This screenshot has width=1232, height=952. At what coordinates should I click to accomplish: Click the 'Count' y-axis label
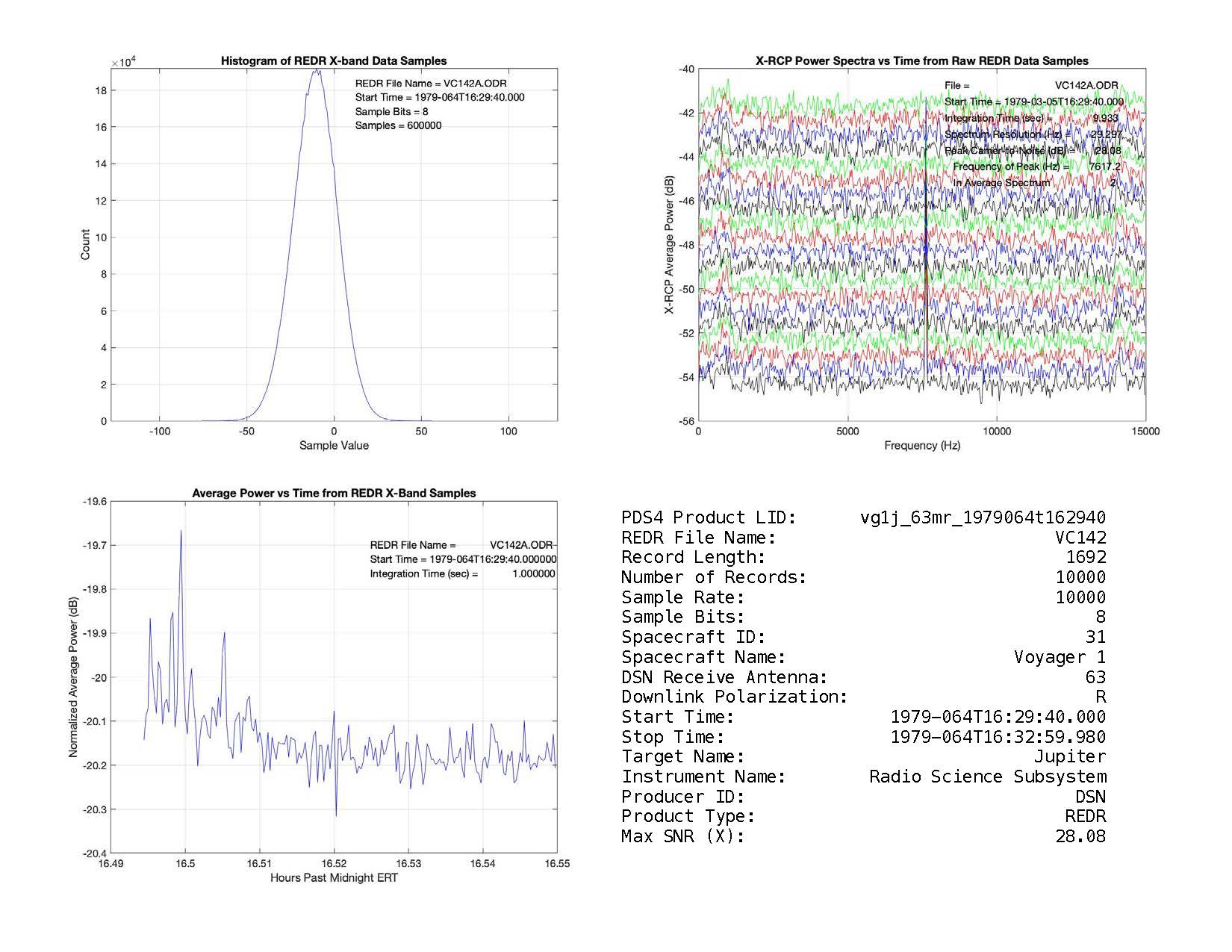click(85, 245)
